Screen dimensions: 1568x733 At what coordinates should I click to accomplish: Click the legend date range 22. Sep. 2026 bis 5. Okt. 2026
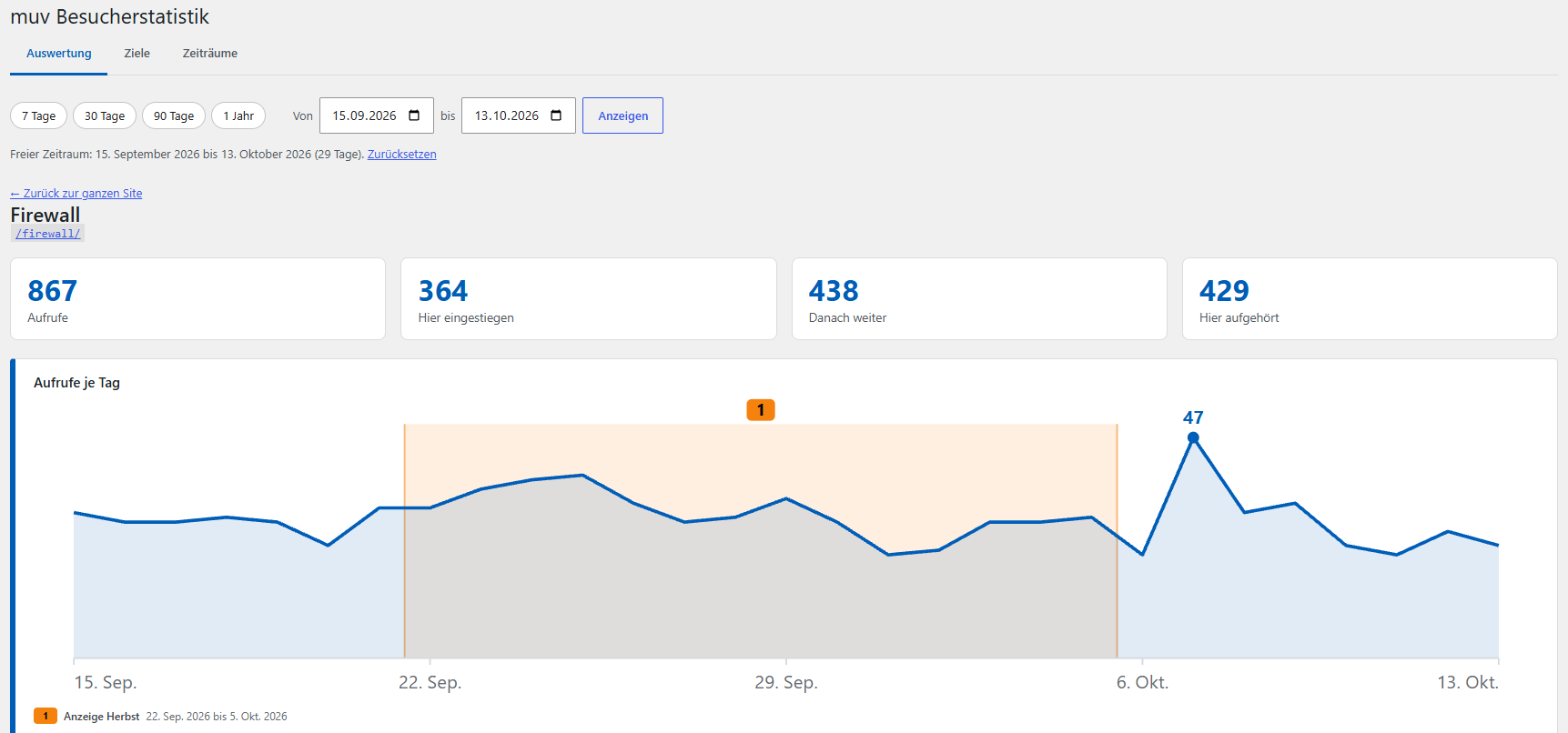click(217, 717)
